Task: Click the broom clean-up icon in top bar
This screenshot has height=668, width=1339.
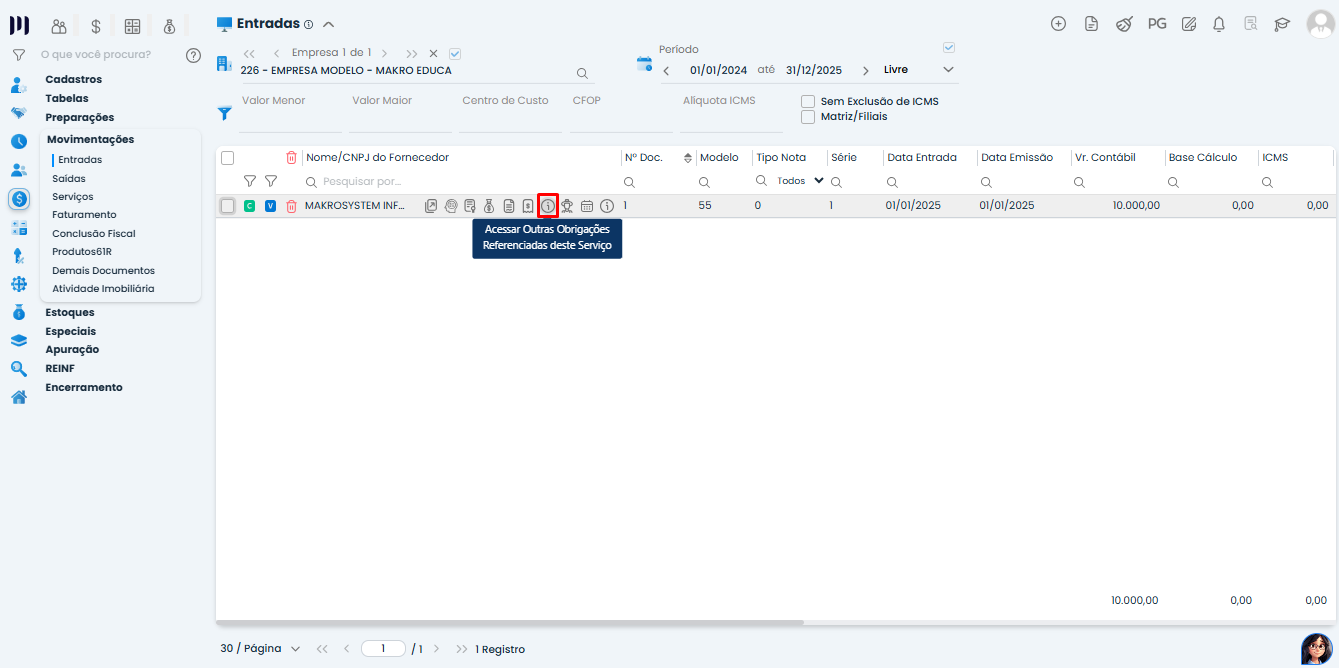Action: (1124, 24)
